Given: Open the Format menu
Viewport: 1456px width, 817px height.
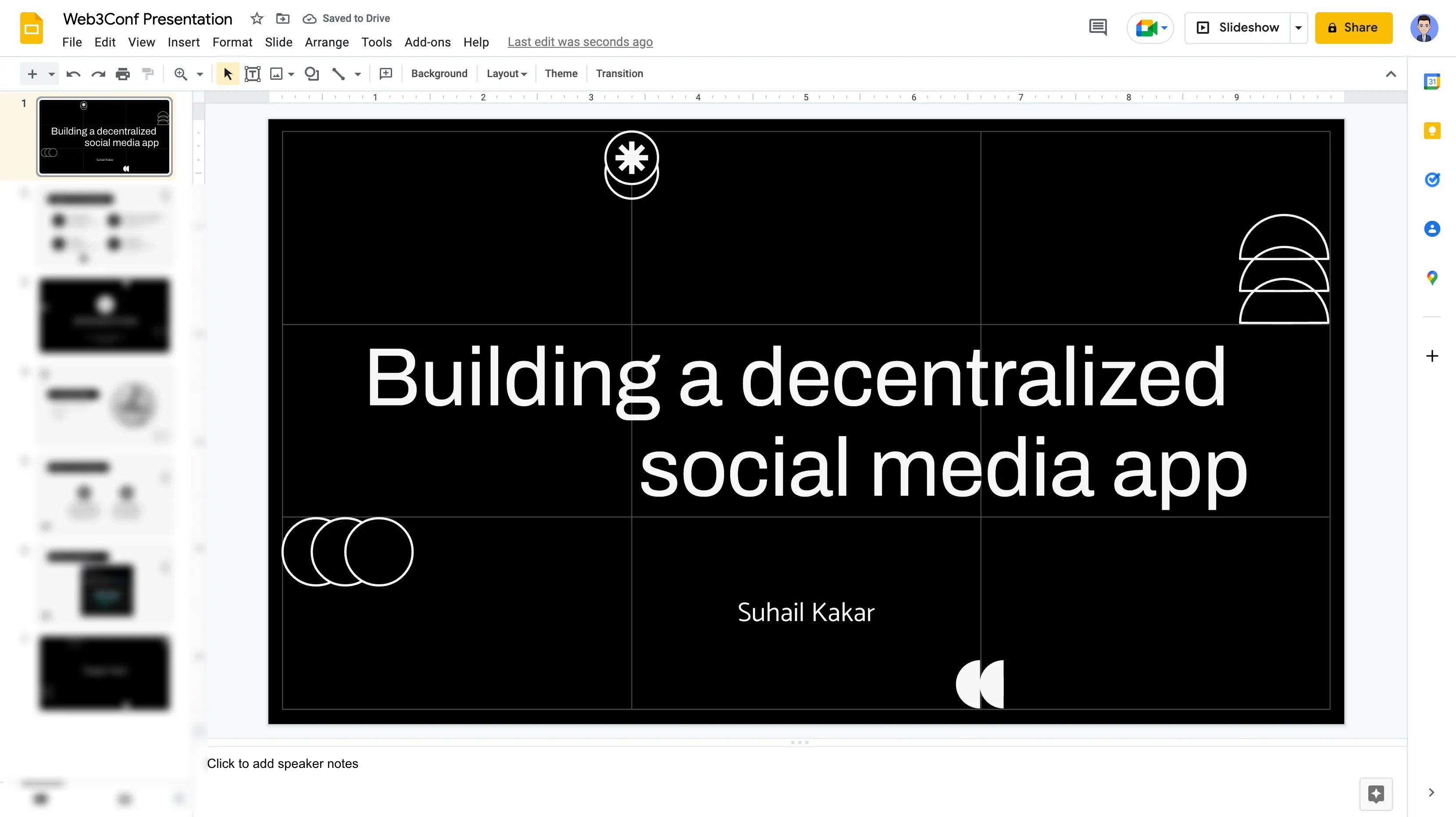Looking at the screenshot, I should (232, 42).
